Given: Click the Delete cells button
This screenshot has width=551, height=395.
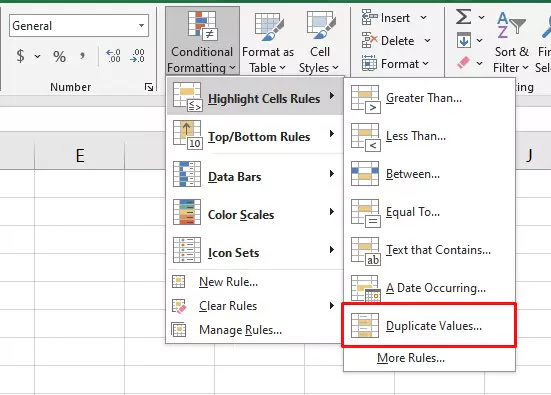Looking at the screenshot, I should (x=388, y=41).
